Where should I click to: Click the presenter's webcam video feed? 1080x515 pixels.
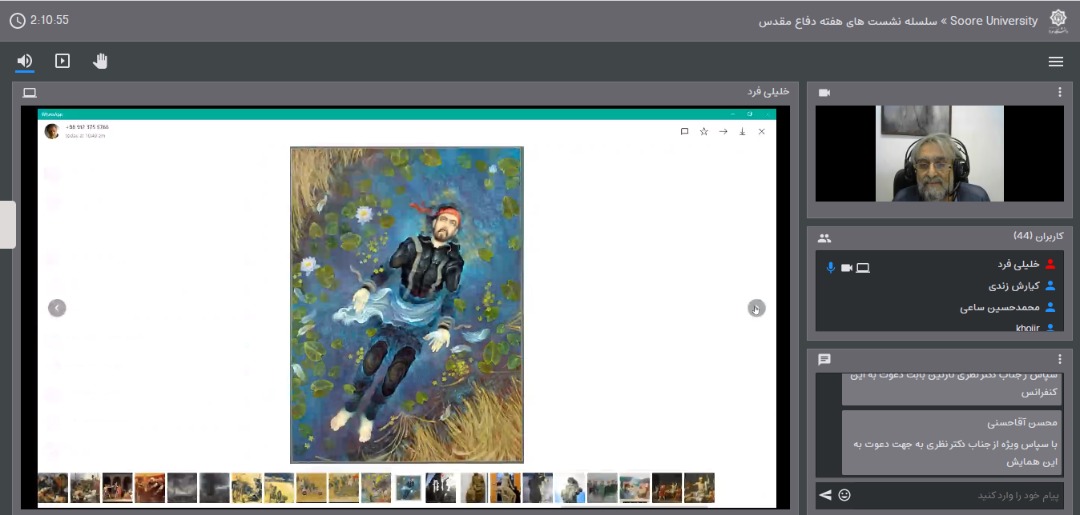[x=939, y=154]
